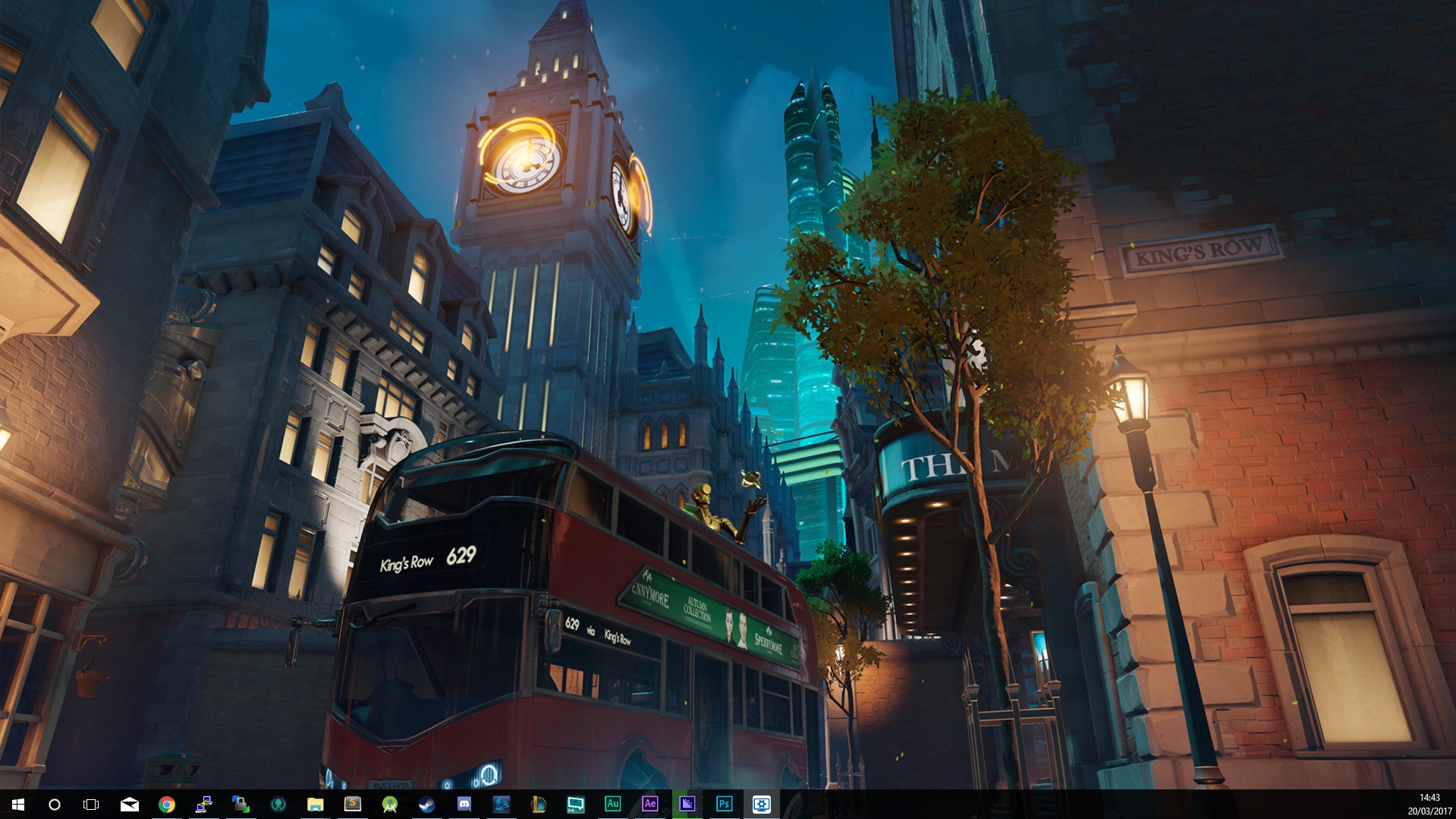Open the padlock file transfer app
This screenshot has width=1456, height=819.
pyautogui.click(x=241, y=805)
